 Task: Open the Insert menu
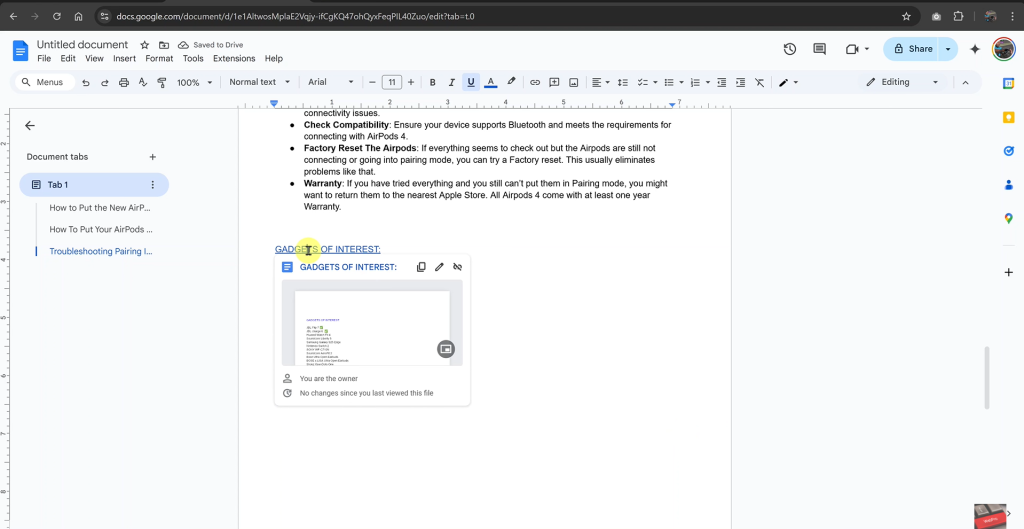(x=124, y=58)
